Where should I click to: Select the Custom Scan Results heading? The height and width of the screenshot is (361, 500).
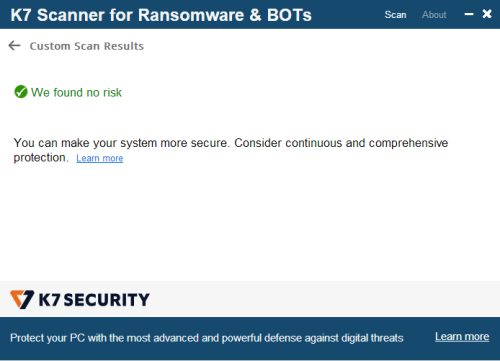[x=87, y=46]
